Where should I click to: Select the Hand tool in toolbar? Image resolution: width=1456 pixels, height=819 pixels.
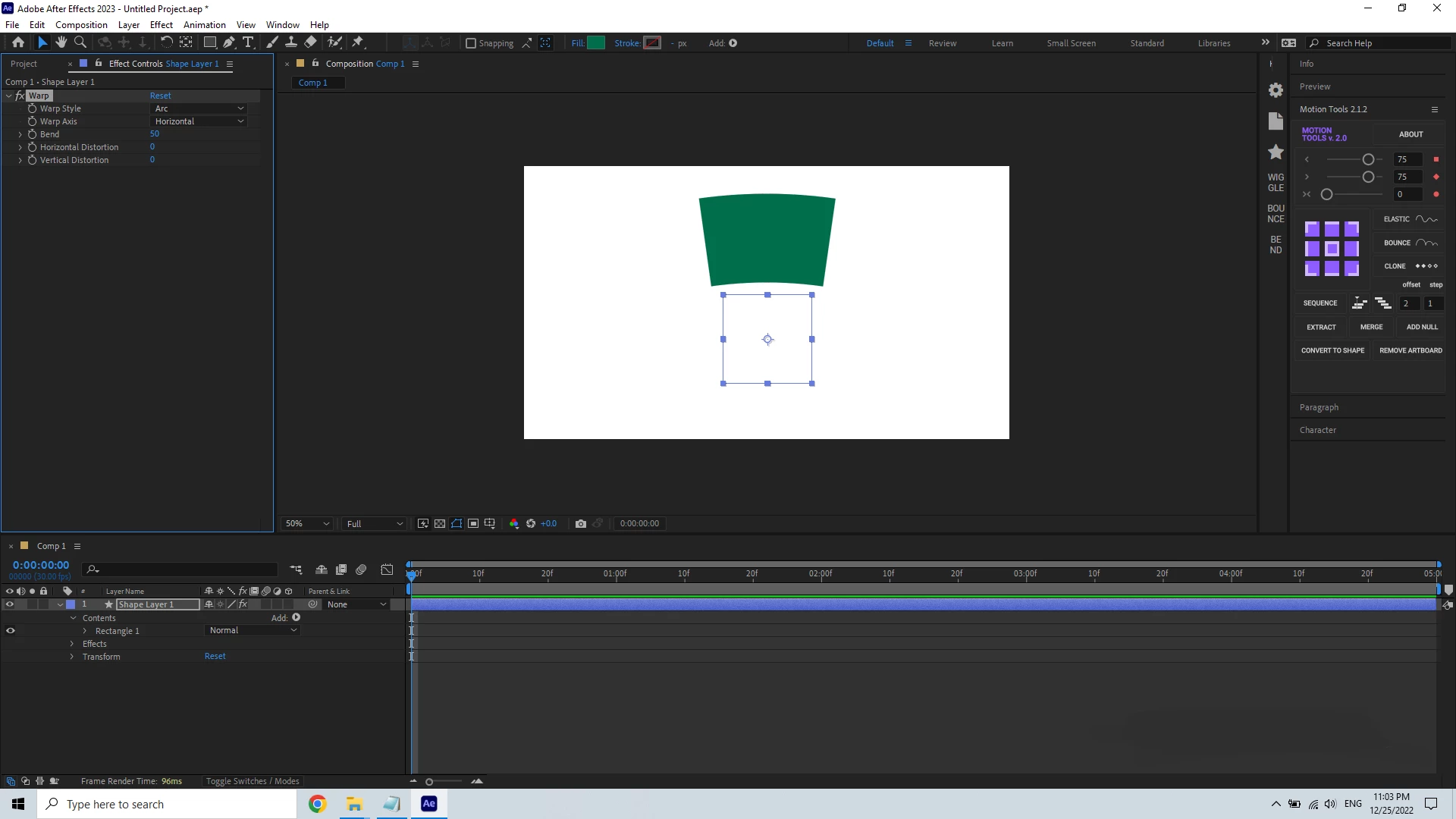click(x=61, y=42)
